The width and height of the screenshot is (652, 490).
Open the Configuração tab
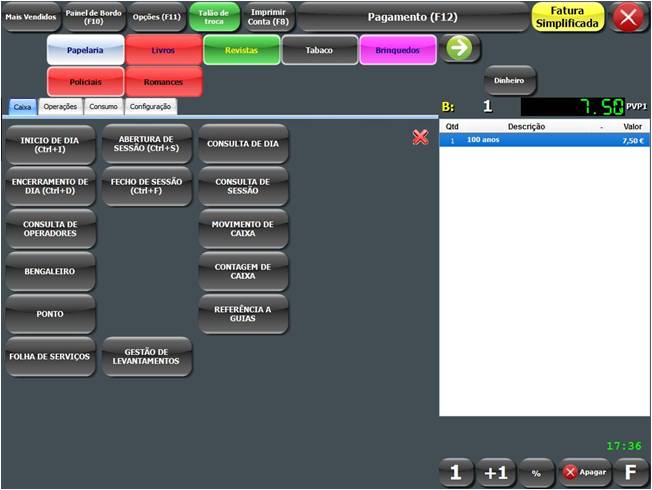[150, 106]
